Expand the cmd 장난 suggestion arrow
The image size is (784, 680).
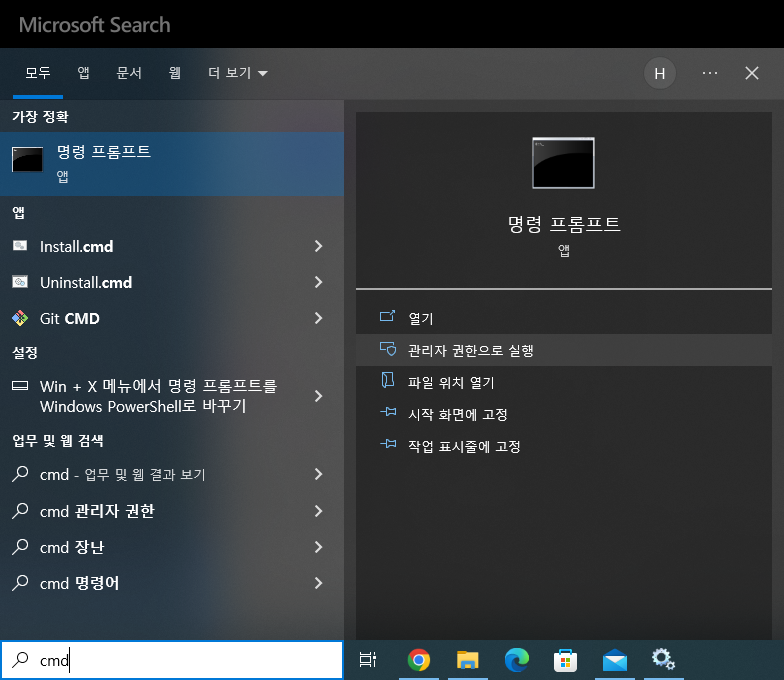coord(318,547)
